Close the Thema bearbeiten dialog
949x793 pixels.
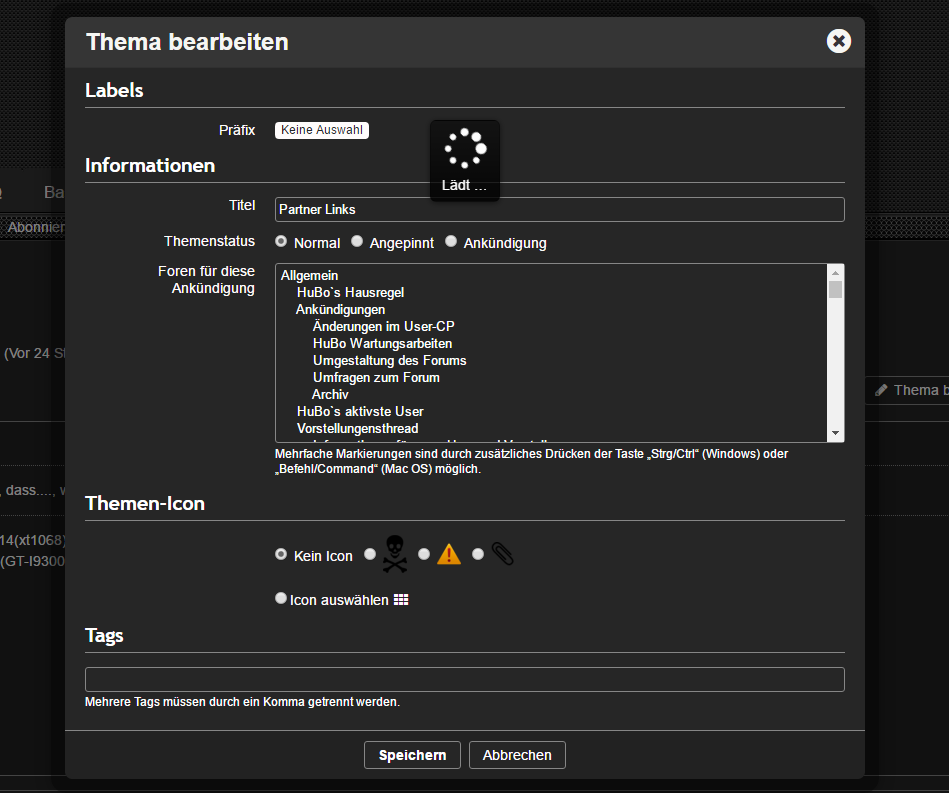click(x=838, y=41)
